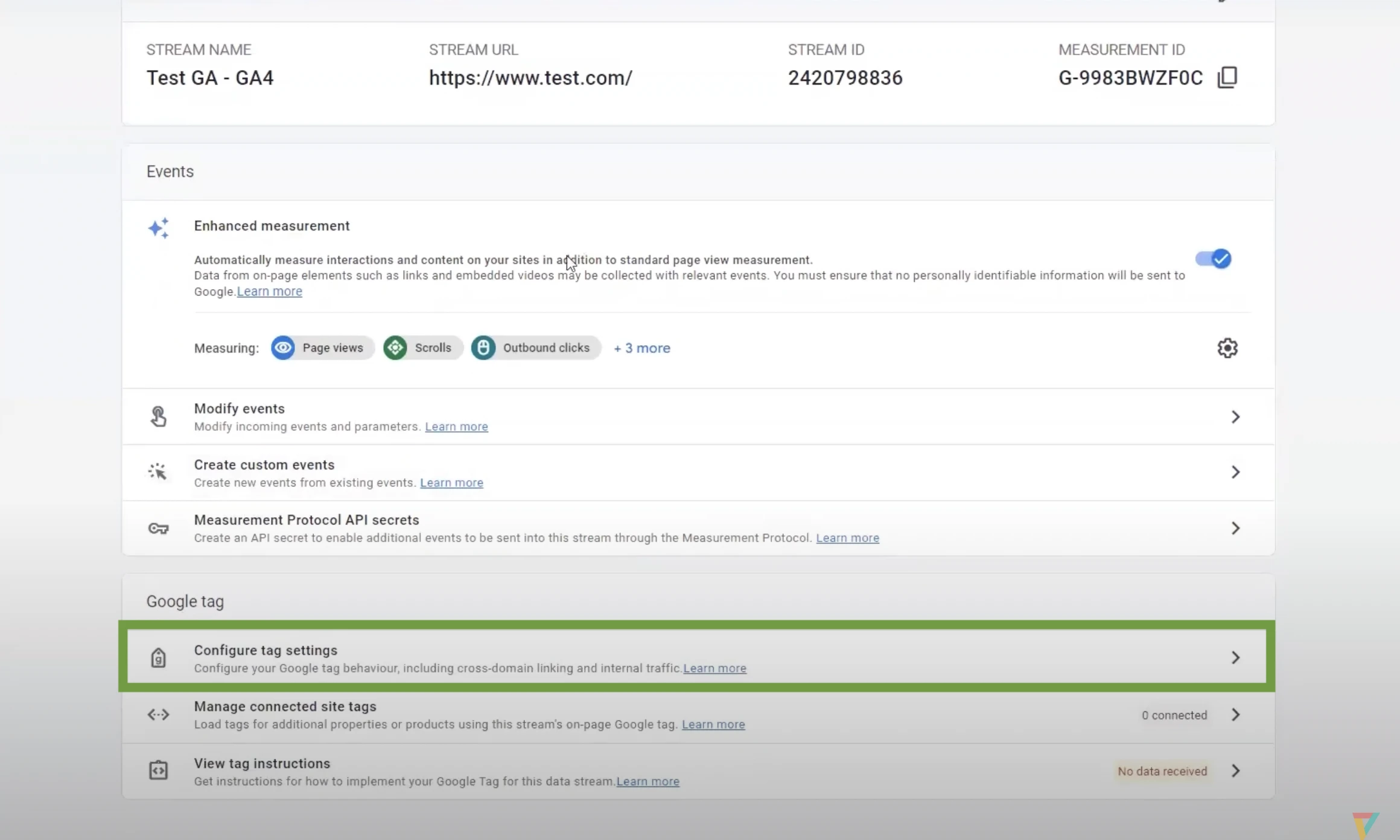Open Configure tag settings

pos(697,657)
